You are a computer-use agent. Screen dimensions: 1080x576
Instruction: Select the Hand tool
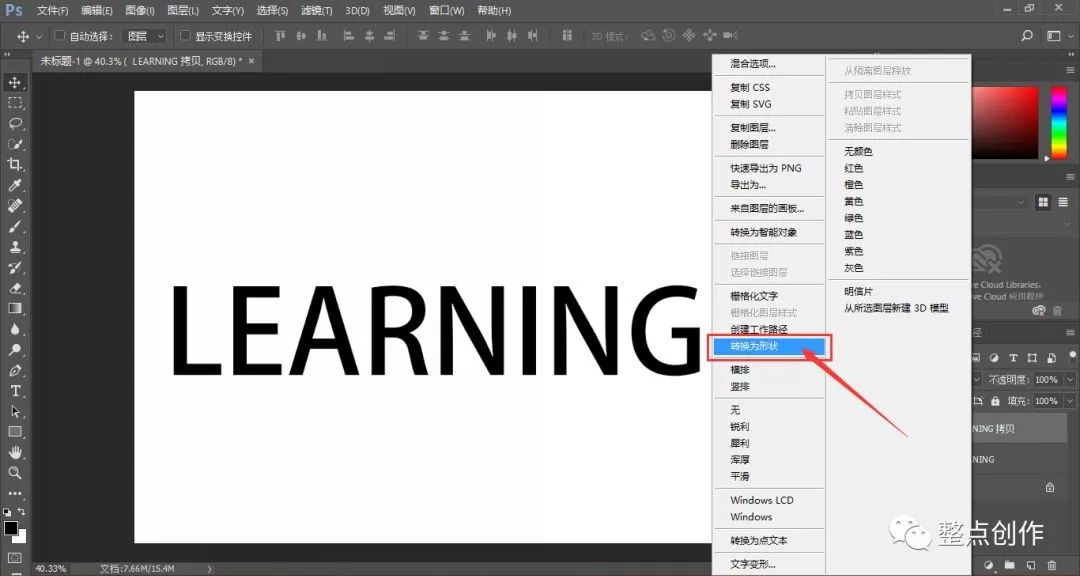pos(14,453)
